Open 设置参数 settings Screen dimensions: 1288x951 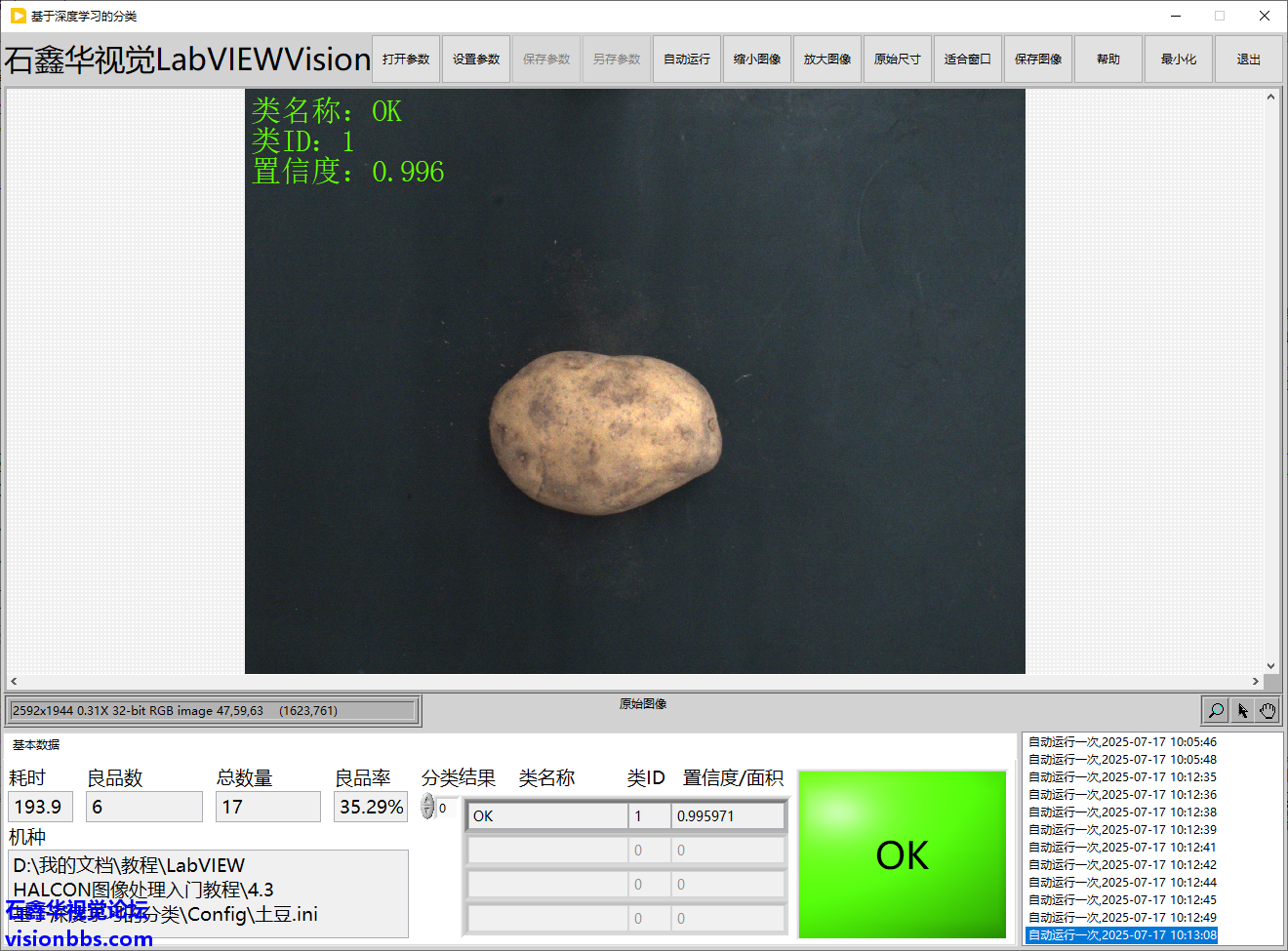tap(476, 59)
